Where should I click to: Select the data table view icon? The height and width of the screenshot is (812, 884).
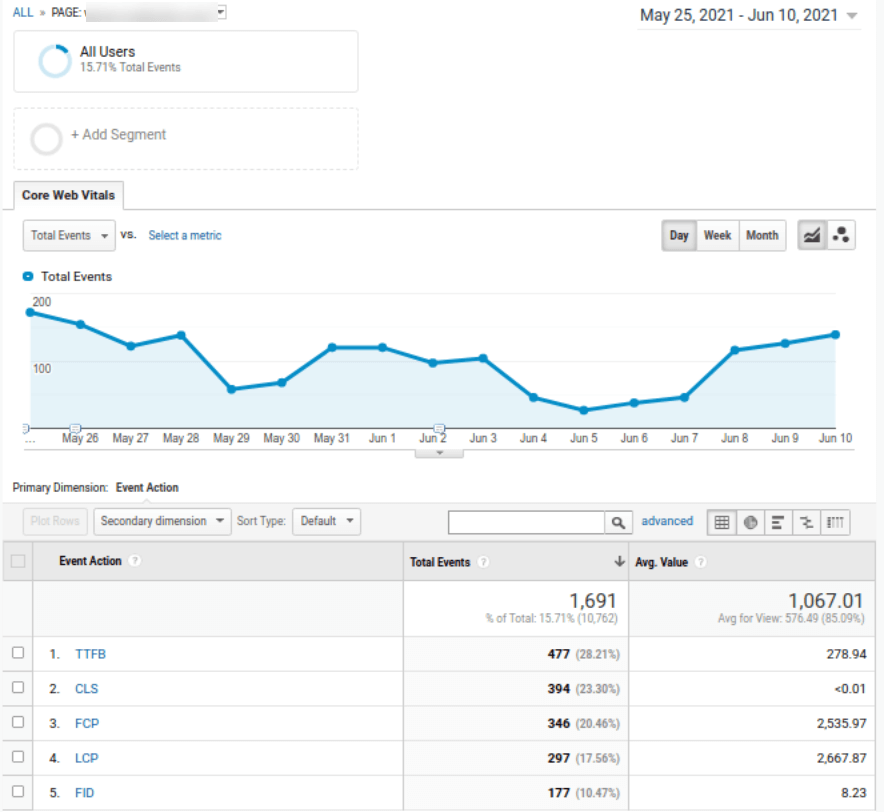coord(722,522)
